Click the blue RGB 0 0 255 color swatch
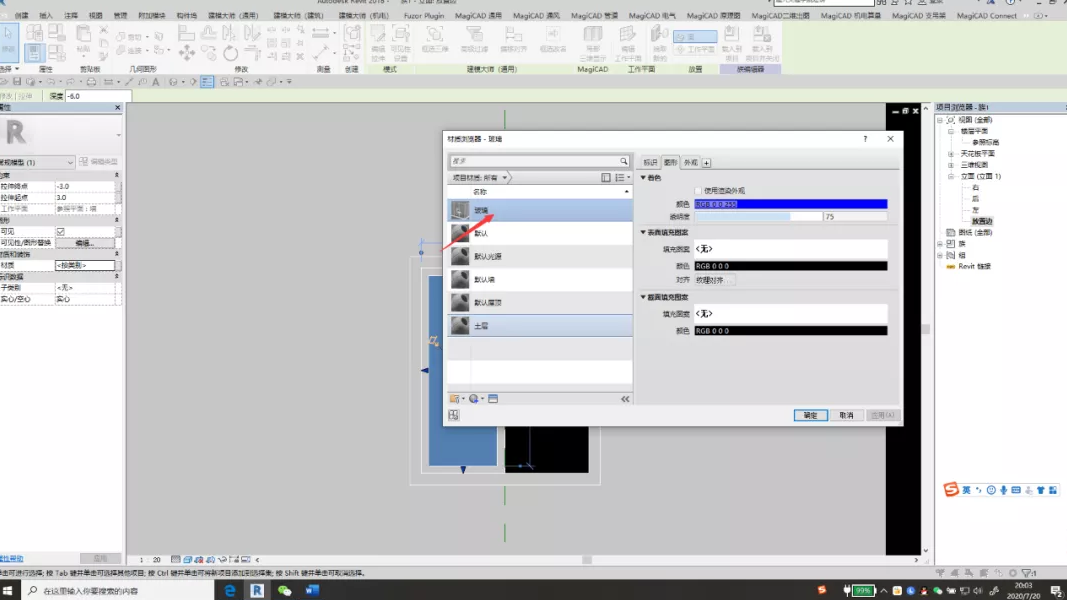Image resolution: width=1067 pixels, height=600 pixels. pos(791,204)
